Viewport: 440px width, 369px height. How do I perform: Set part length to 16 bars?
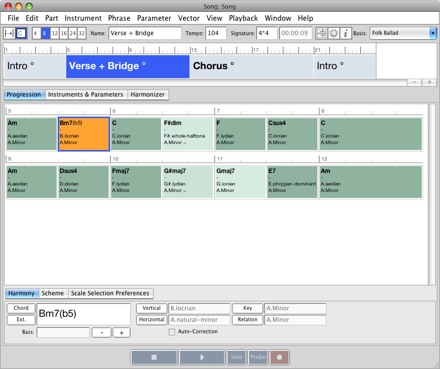64,33
